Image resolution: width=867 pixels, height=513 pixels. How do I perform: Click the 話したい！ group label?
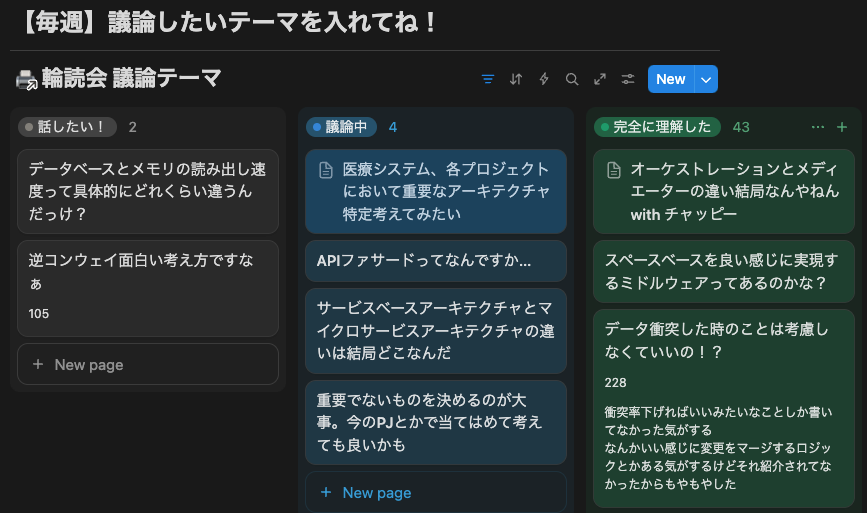67,127
